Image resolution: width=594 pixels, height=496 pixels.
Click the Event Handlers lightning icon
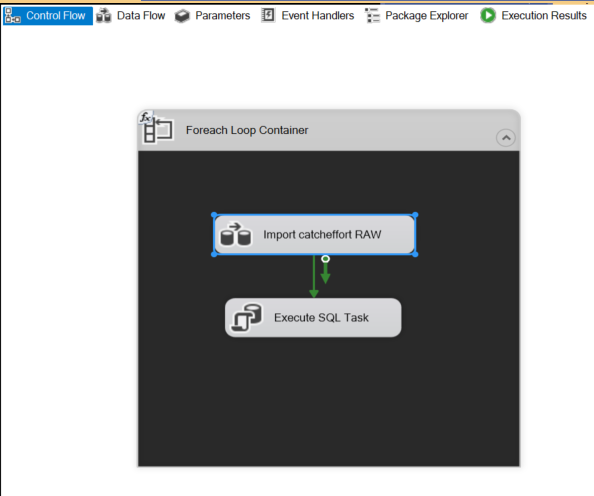click(x=268, y=16)
